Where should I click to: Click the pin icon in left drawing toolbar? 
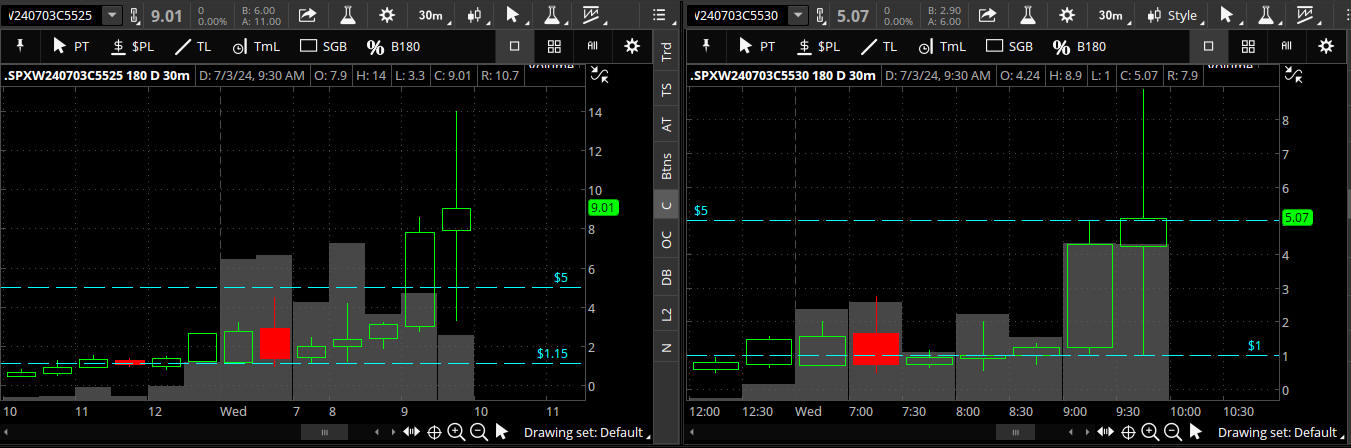20,46
